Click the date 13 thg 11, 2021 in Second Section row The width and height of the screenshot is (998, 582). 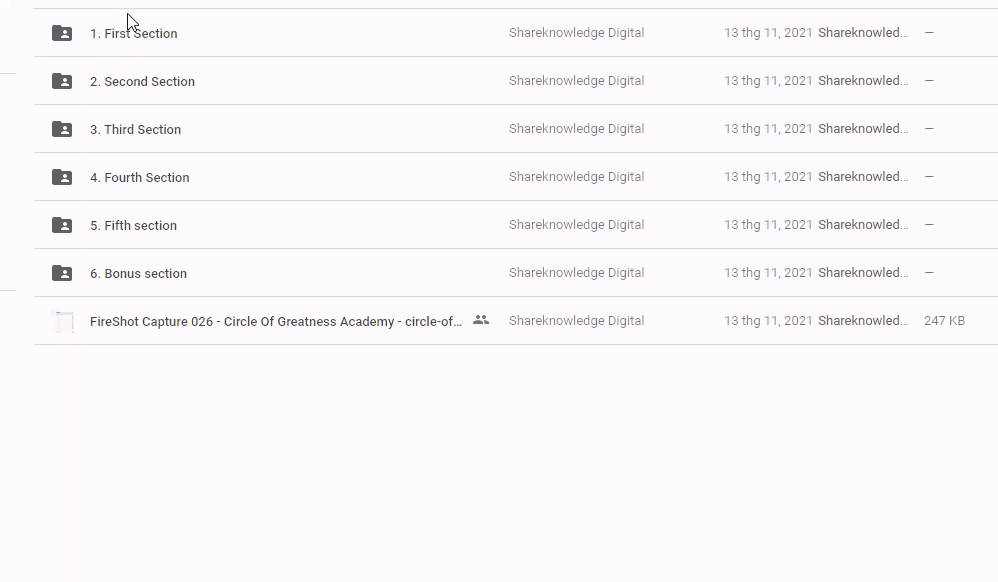click(768, 81)
